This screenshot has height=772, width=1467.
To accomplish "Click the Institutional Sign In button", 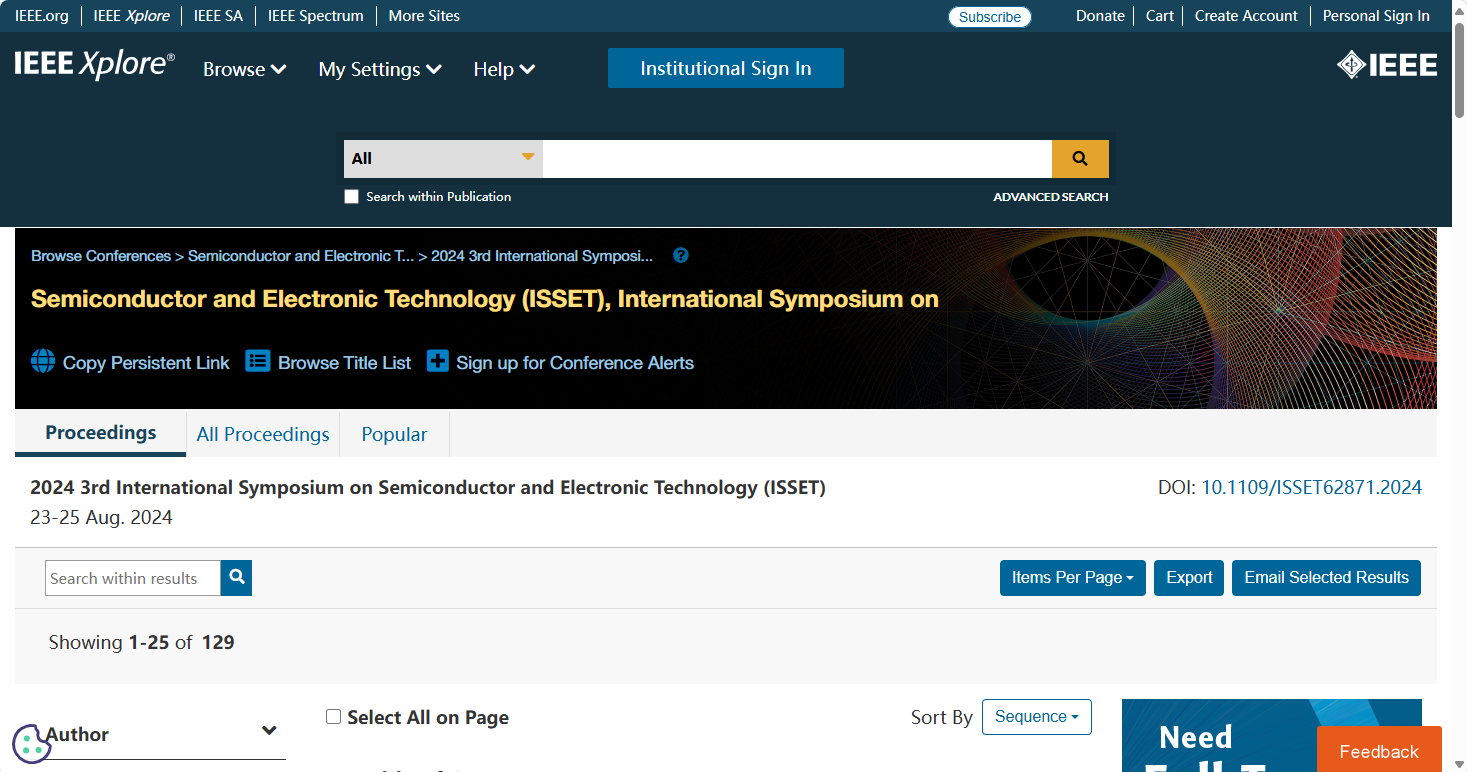I will 726,68.
